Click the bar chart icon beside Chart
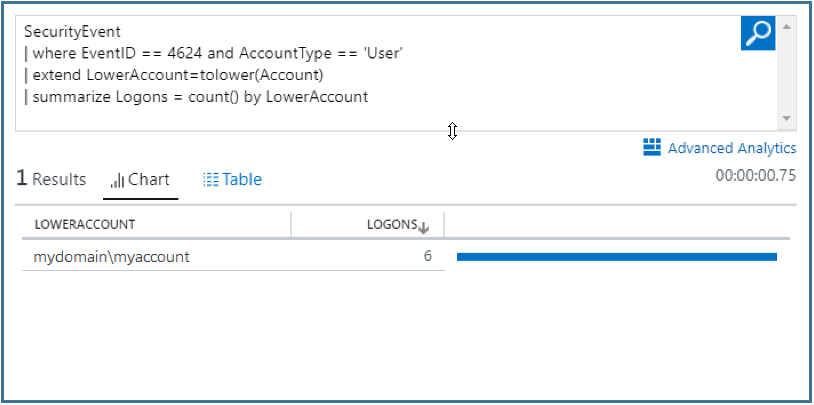The height and width of the screenshot is (405, 814). pyautogui.click(x=117, y=180)
